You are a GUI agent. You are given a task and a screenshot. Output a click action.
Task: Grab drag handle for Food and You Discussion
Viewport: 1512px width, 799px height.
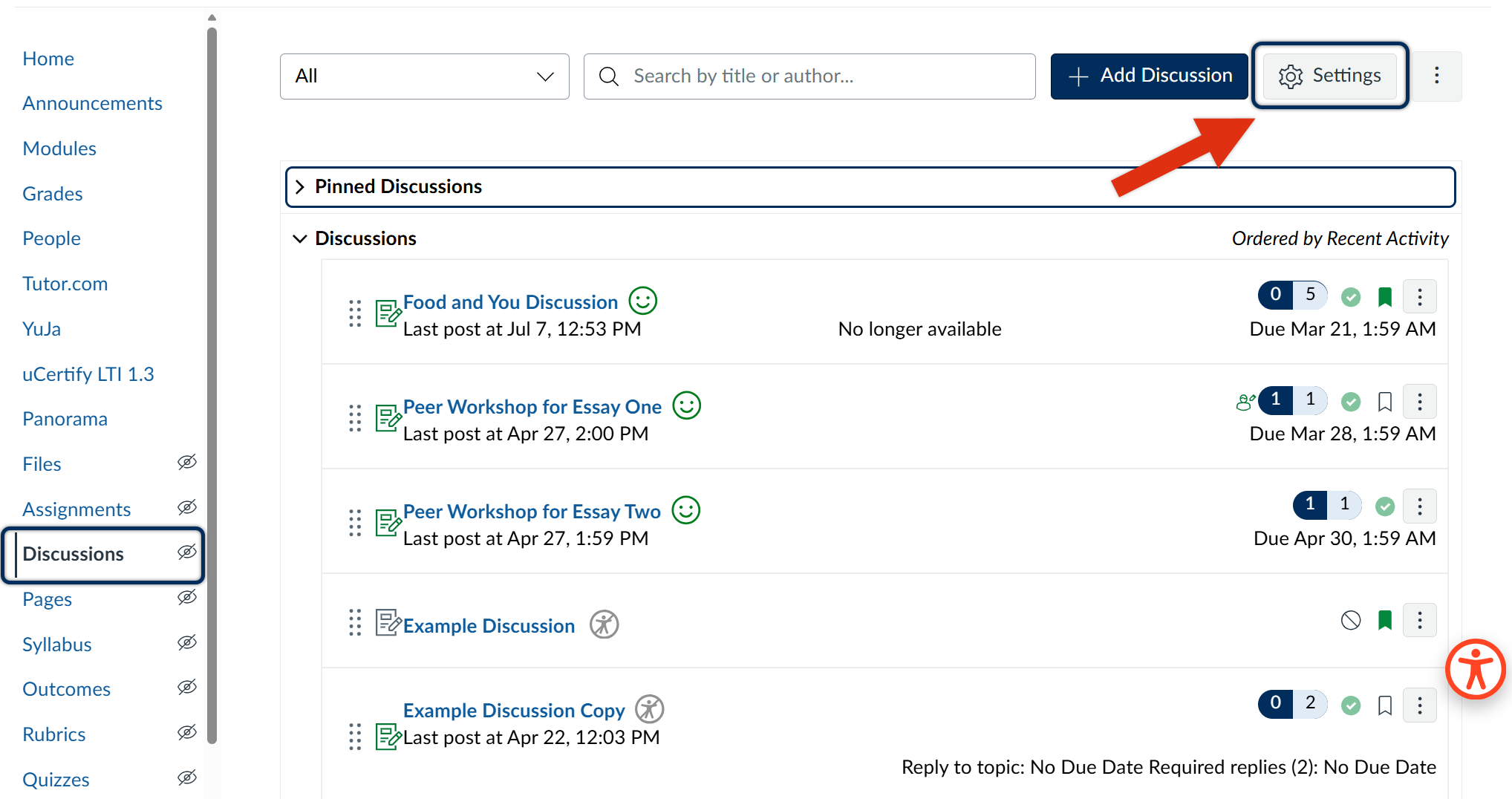coord(355,313)
